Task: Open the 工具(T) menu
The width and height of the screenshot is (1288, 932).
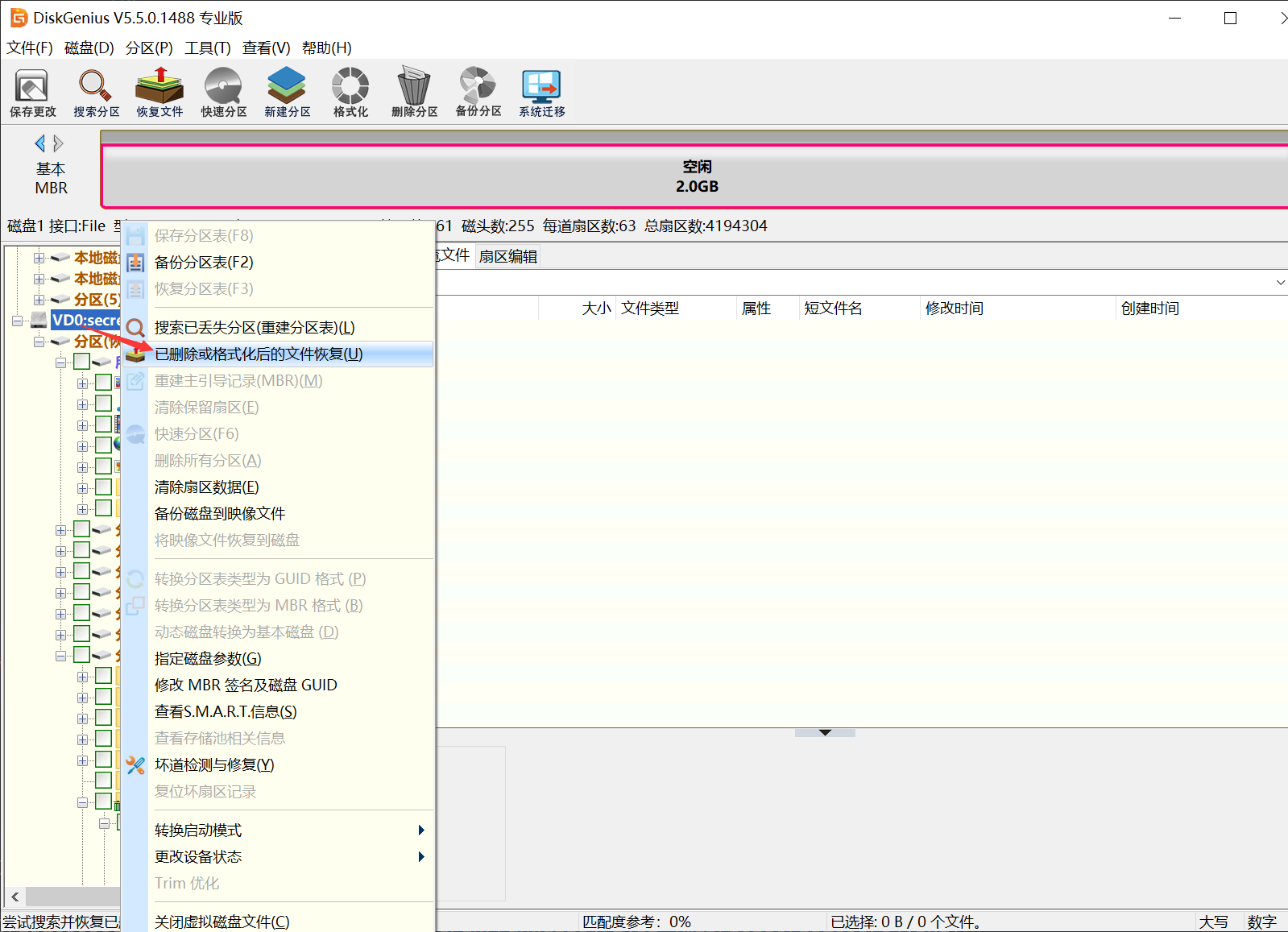Action: click(208, 48)
